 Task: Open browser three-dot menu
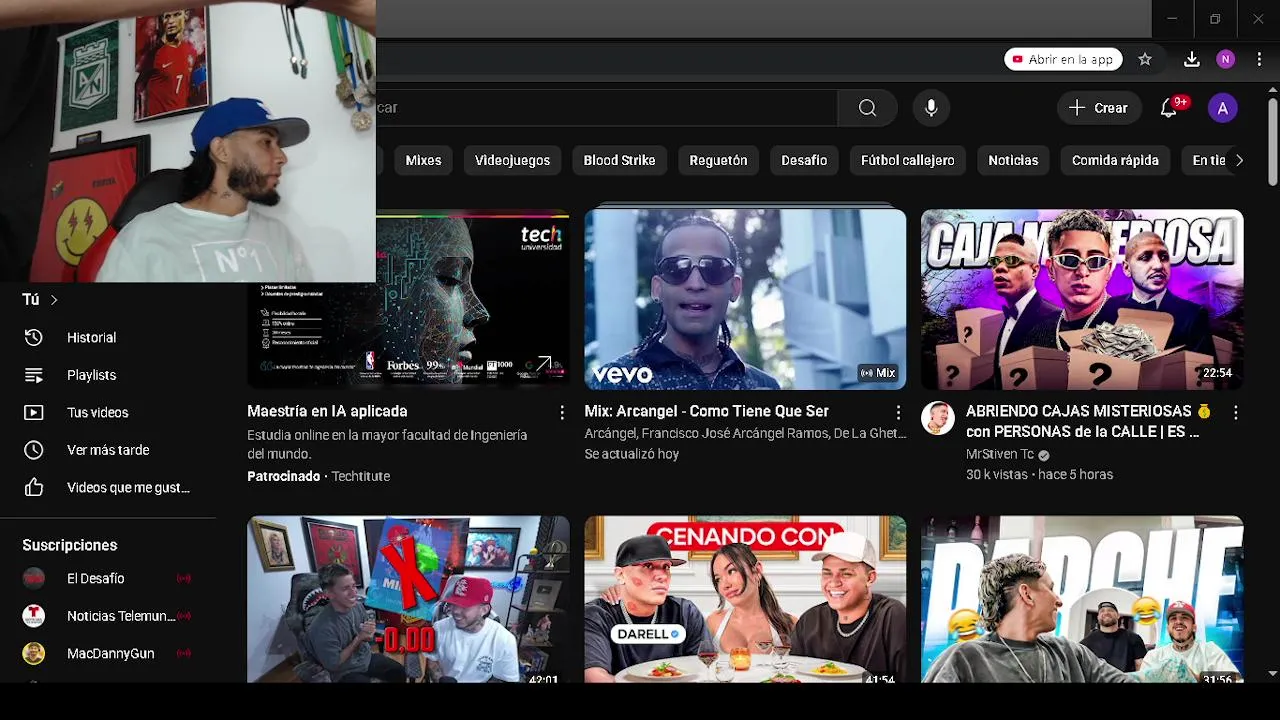[x=1259, y=60]
